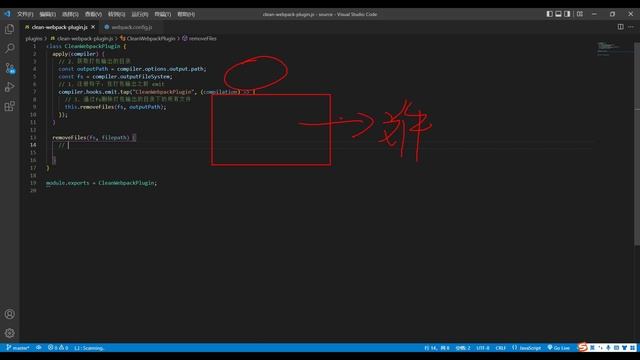Open the Extensions view

click(x=9, y=106)
